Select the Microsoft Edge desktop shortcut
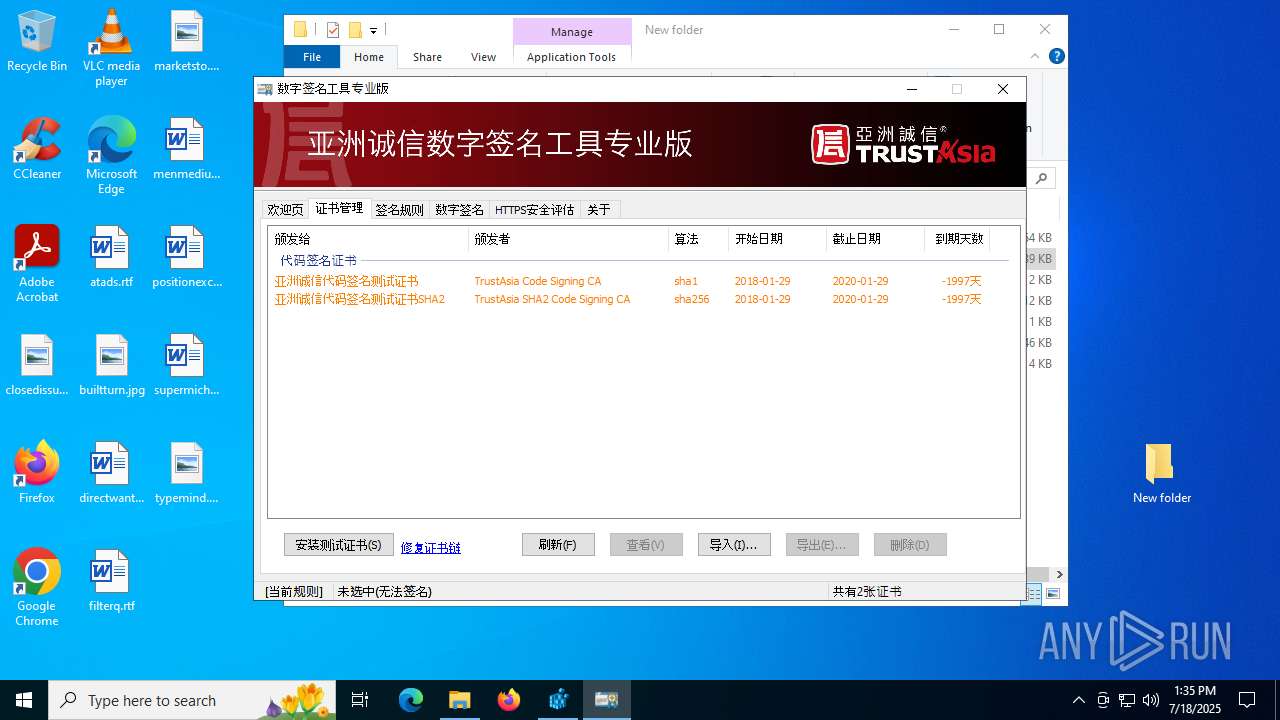 [x=111, y=156]
